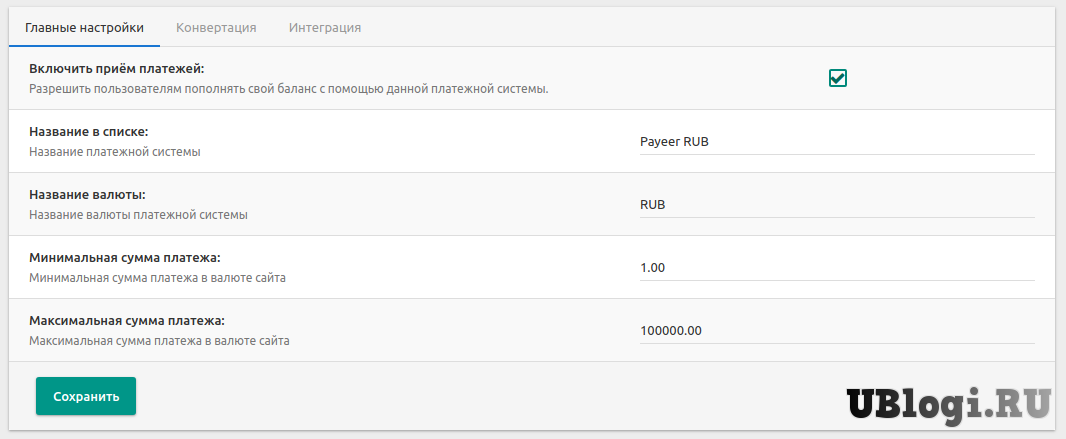1066x439 pixels.
Task: Click the UBlogi.RU logo
Action: tap(949, 404)
